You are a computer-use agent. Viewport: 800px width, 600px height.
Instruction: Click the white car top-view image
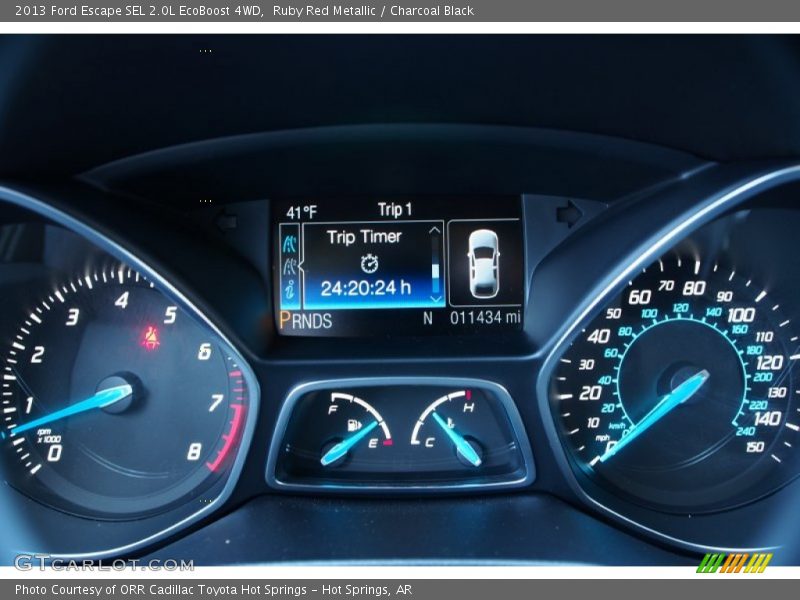483,263
